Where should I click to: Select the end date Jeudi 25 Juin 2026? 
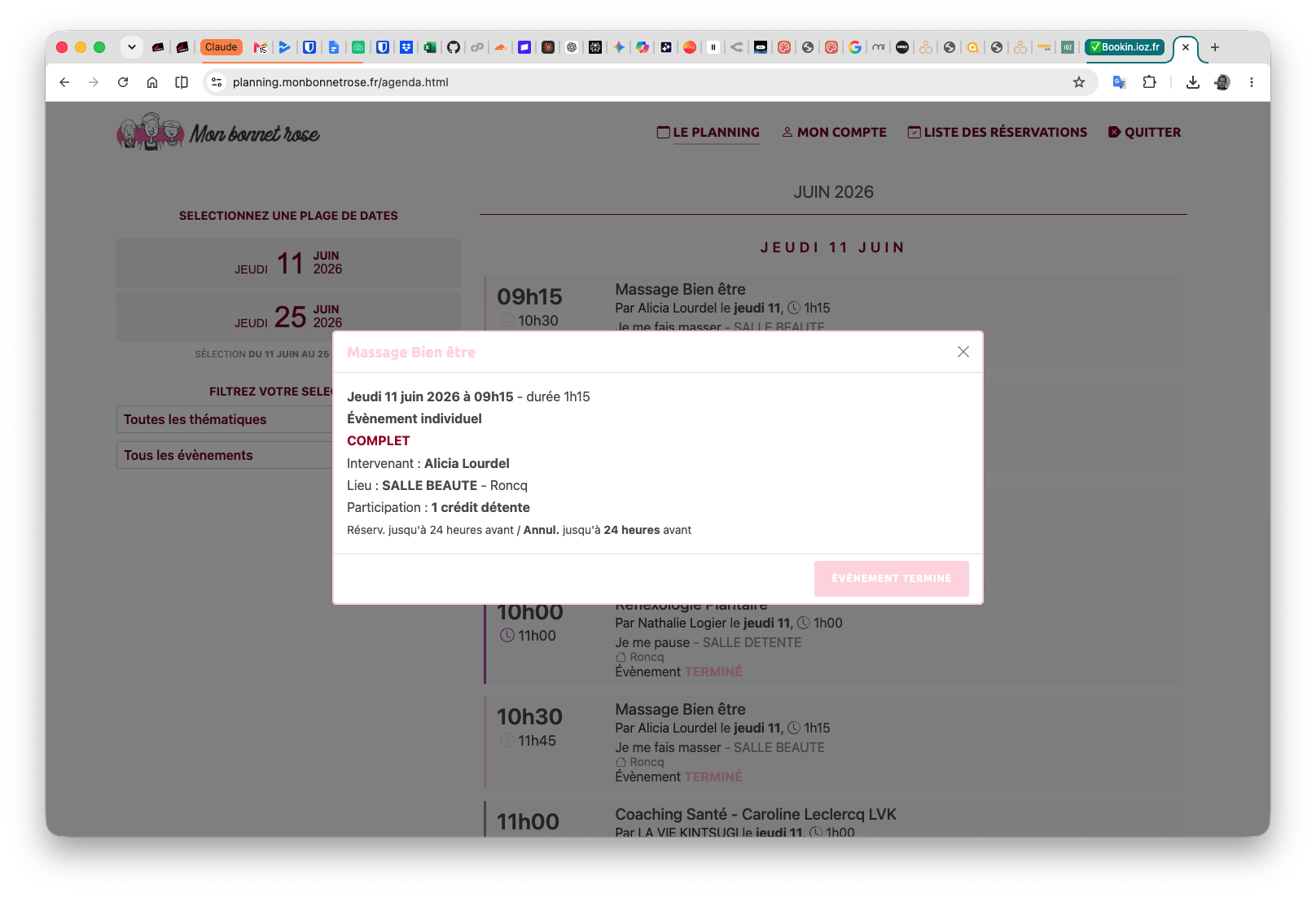pyautogui.click(x=288, y=317)
